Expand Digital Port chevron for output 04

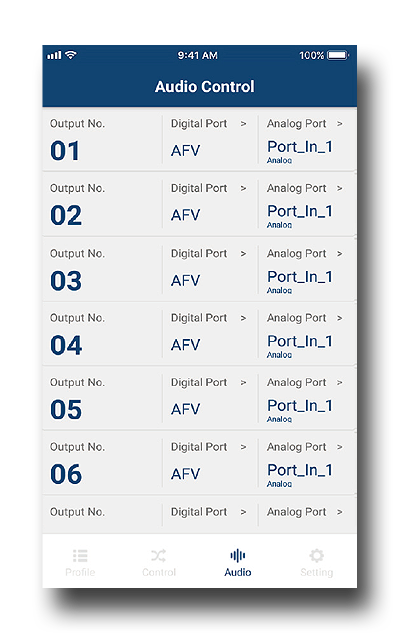[x=243, y=318]
